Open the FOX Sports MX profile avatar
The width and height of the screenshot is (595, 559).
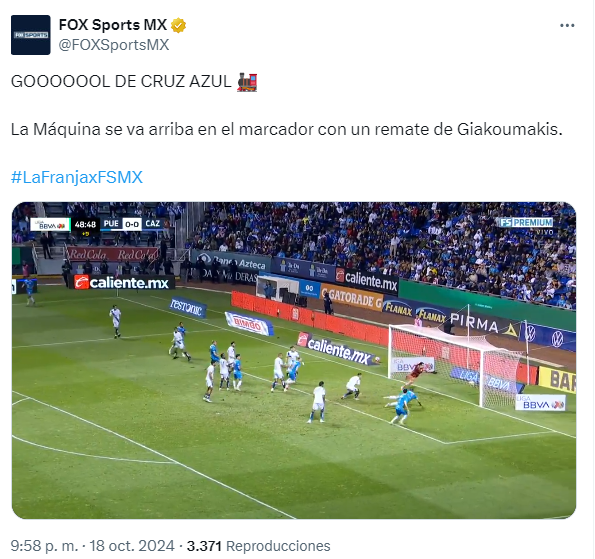tap(31, 35)
